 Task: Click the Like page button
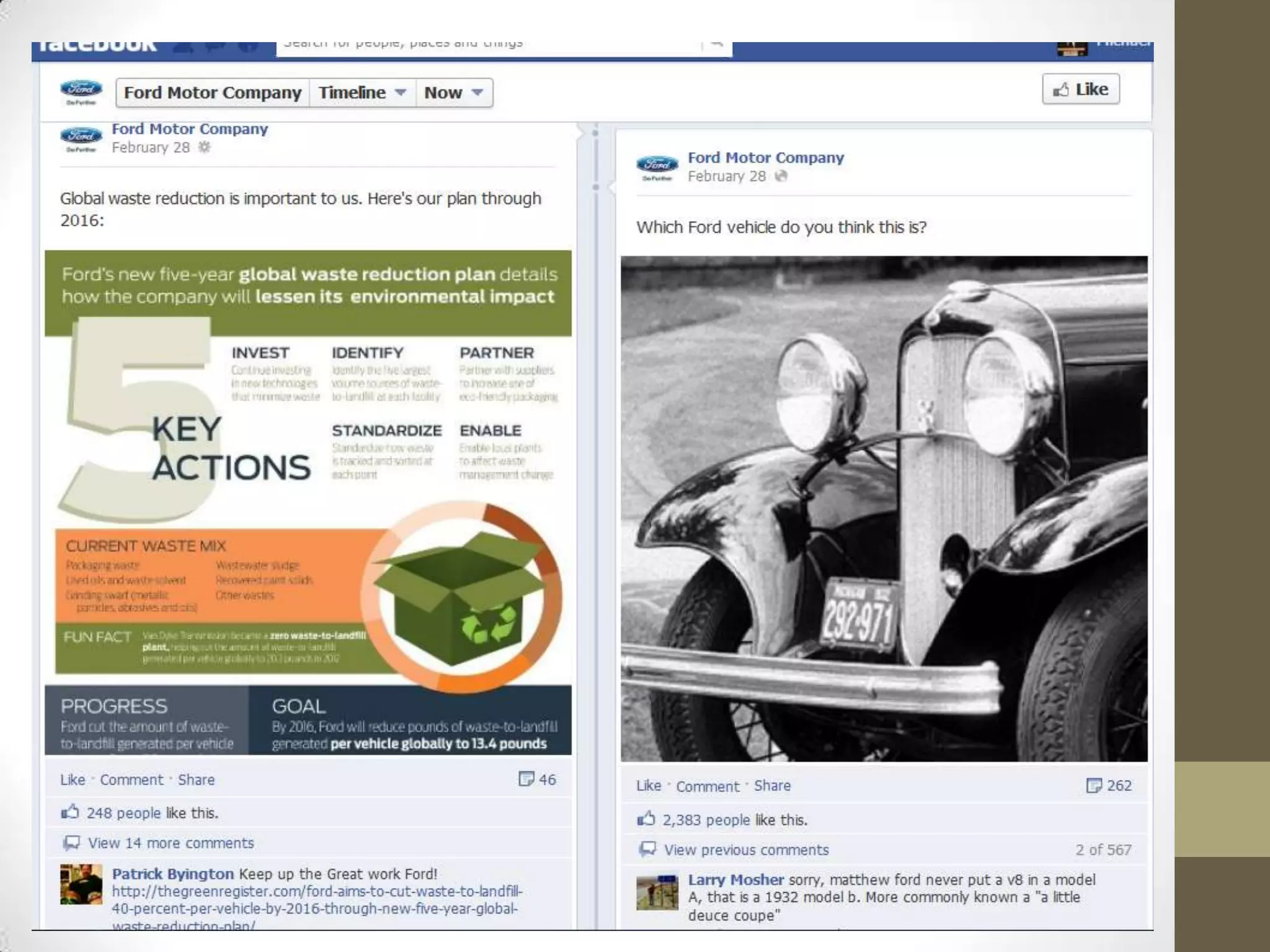(x=1081, y=89)
